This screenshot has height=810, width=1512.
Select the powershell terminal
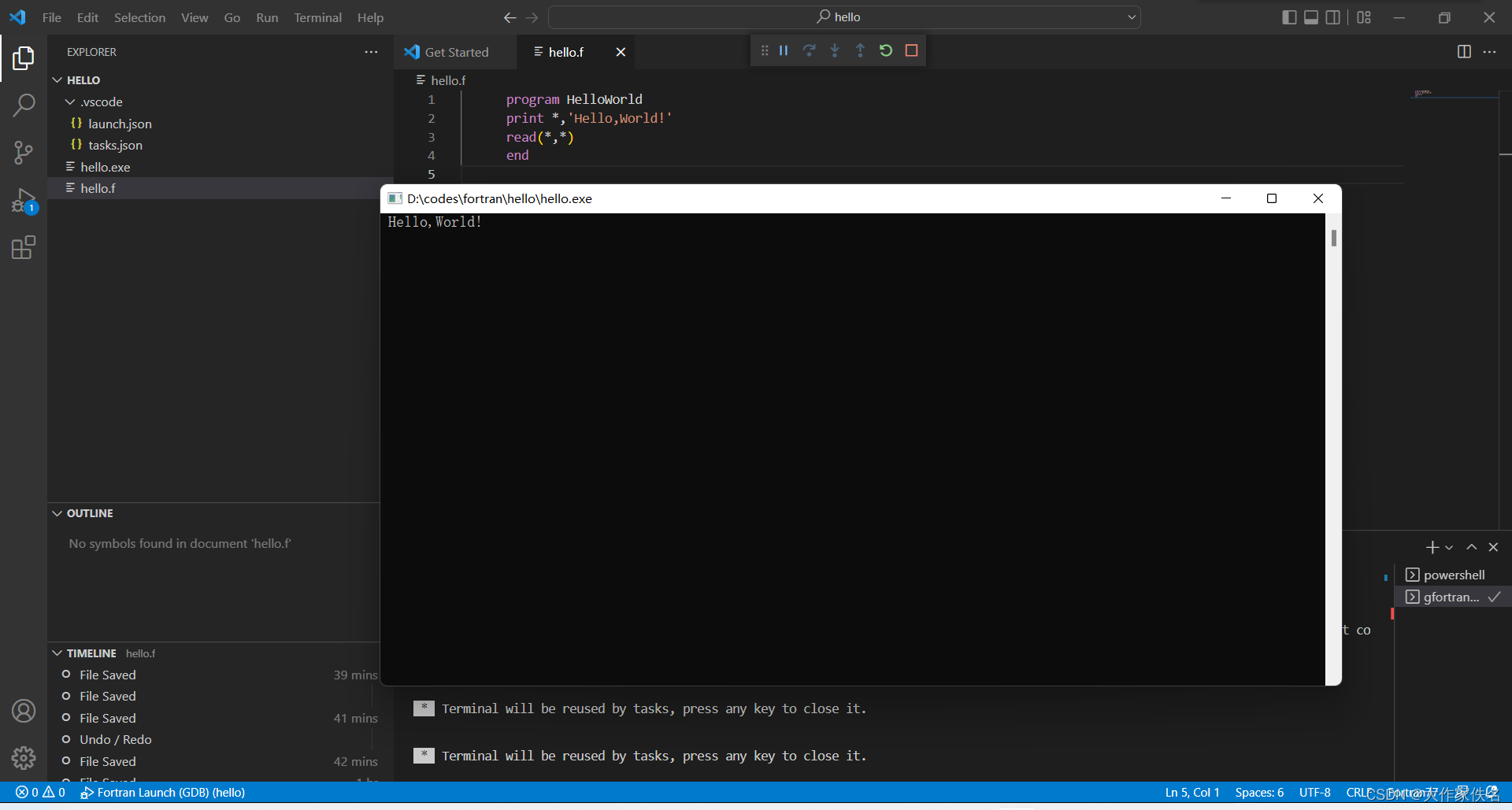click(1453, 575)
